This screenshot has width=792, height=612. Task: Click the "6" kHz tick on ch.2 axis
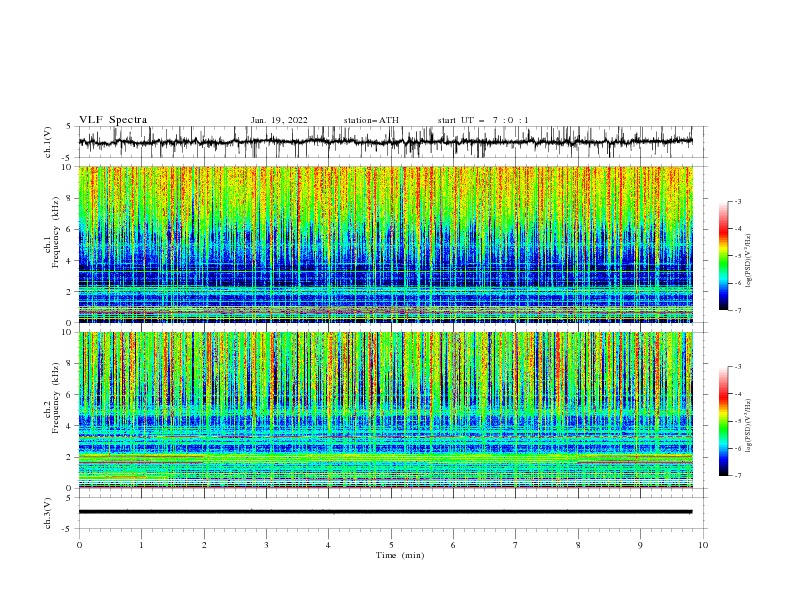(x=70, y=395)
